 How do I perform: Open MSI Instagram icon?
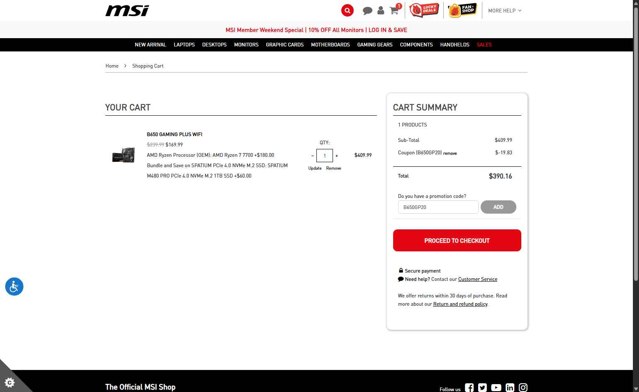point(523,388)
